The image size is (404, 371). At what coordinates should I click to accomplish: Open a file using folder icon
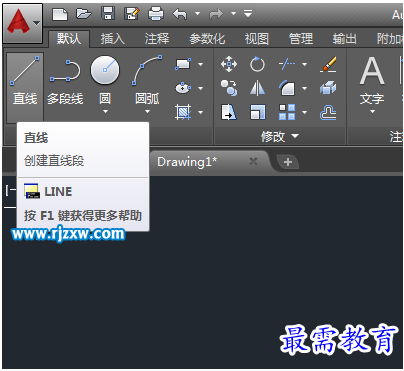(84, 14)
